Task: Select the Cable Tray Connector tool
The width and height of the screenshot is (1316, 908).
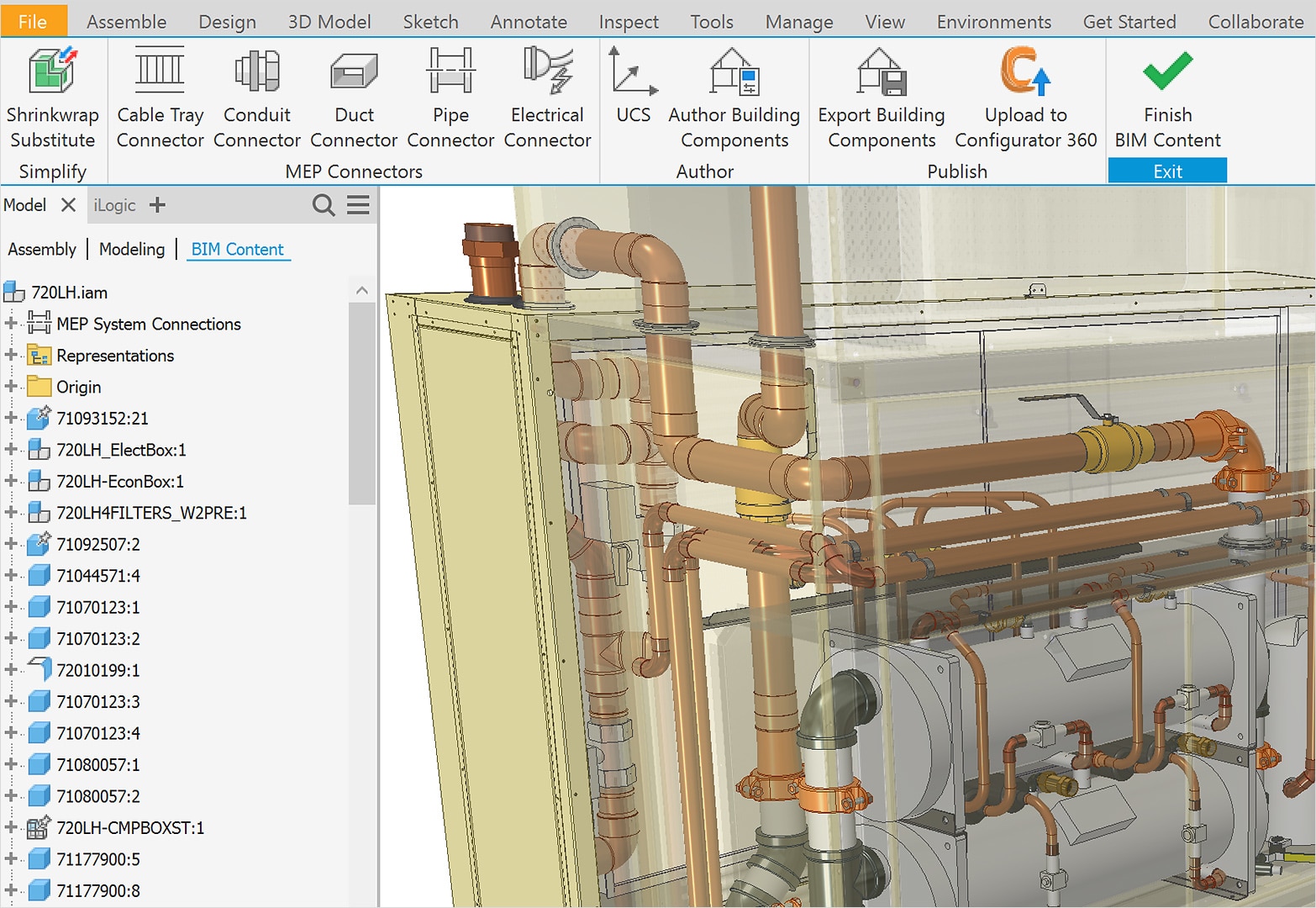Action: (x=160, y=98)
